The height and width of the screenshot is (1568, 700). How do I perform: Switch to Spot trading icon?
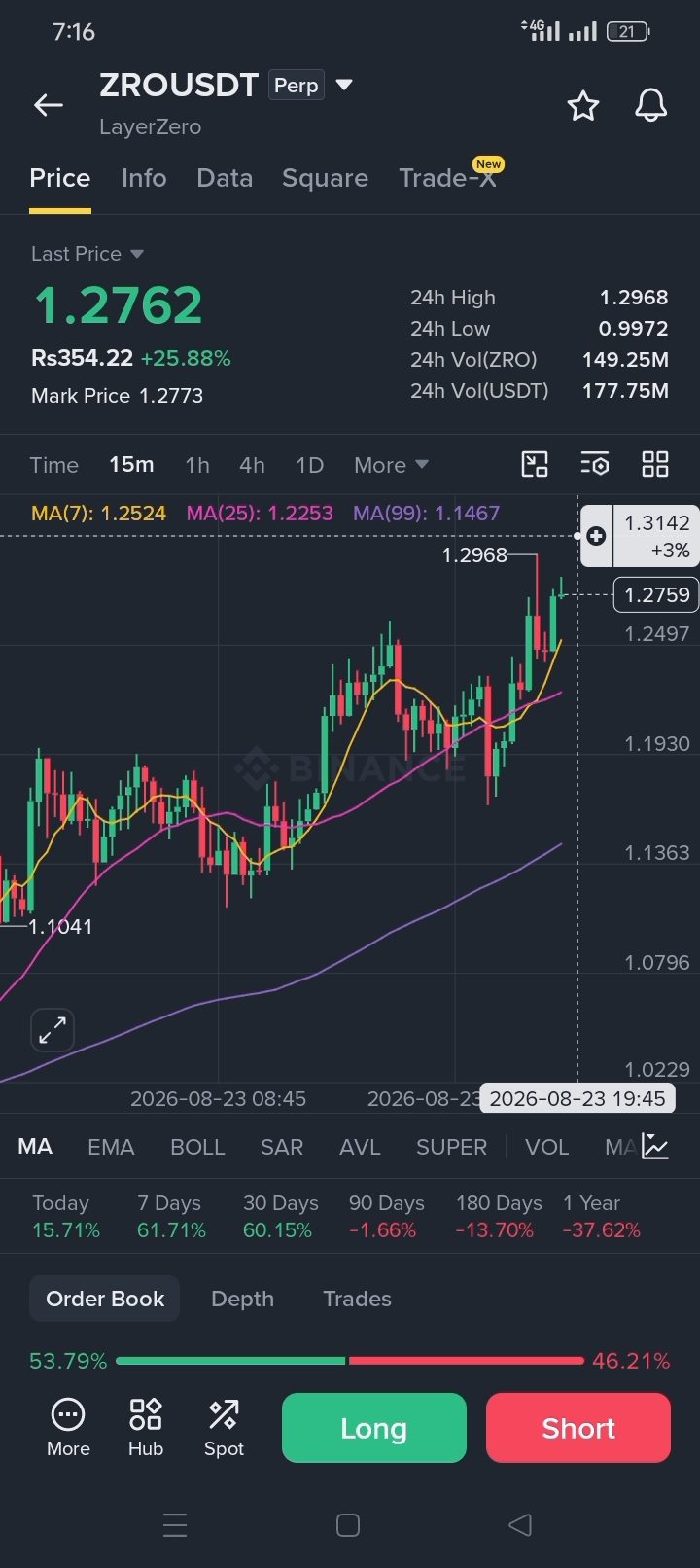[x=224, y=1428]
